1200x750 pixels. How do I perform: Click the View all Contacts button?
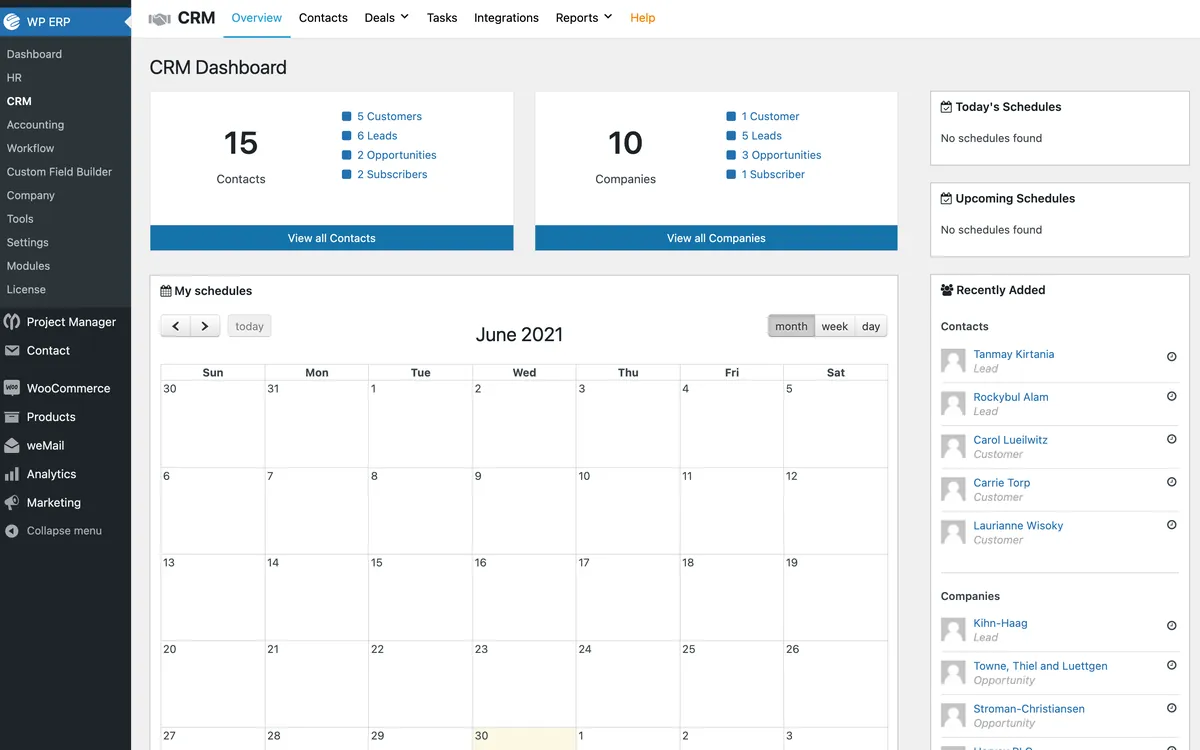click(332, 238)
